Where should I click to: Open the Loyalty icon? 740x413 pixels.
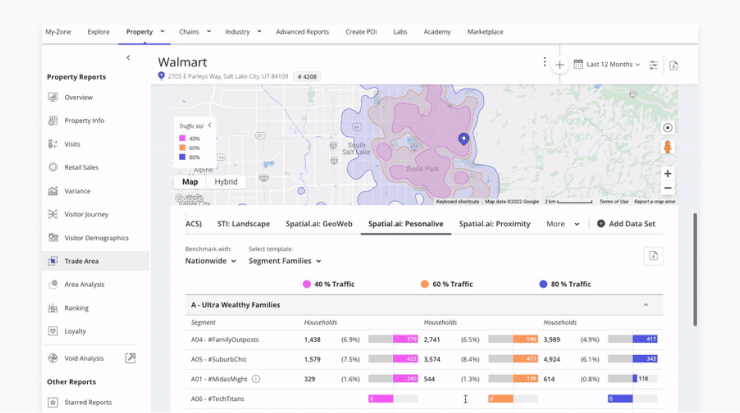pos(53,331)
